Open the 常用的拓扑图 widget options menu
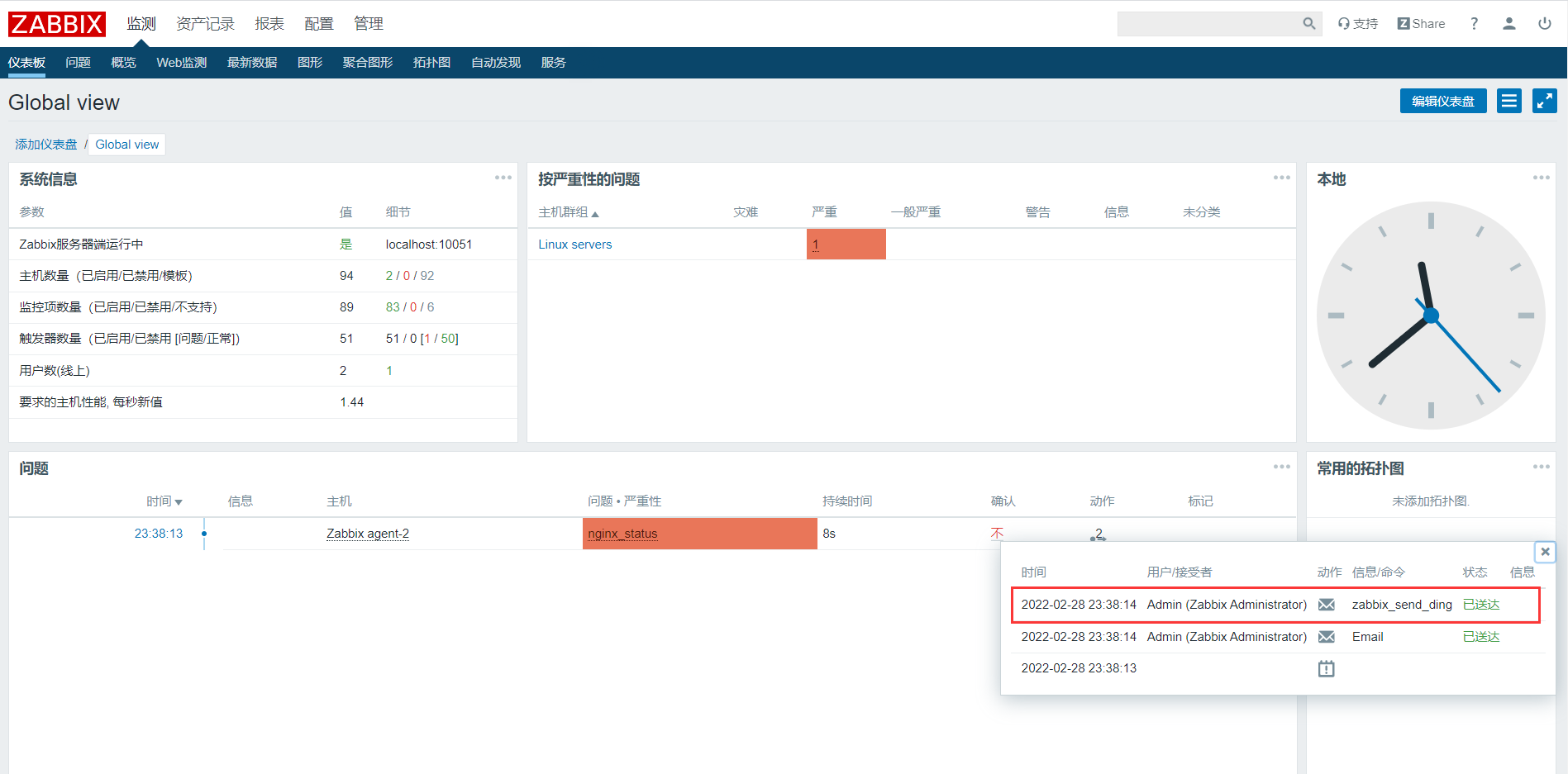The width and height of the screenshot is (1568, 774). (x=1542, y=467)
